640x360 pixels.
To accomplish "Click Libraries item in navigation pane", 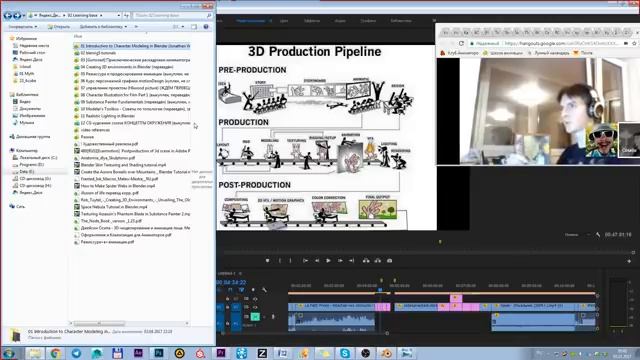I will [27, 94].
